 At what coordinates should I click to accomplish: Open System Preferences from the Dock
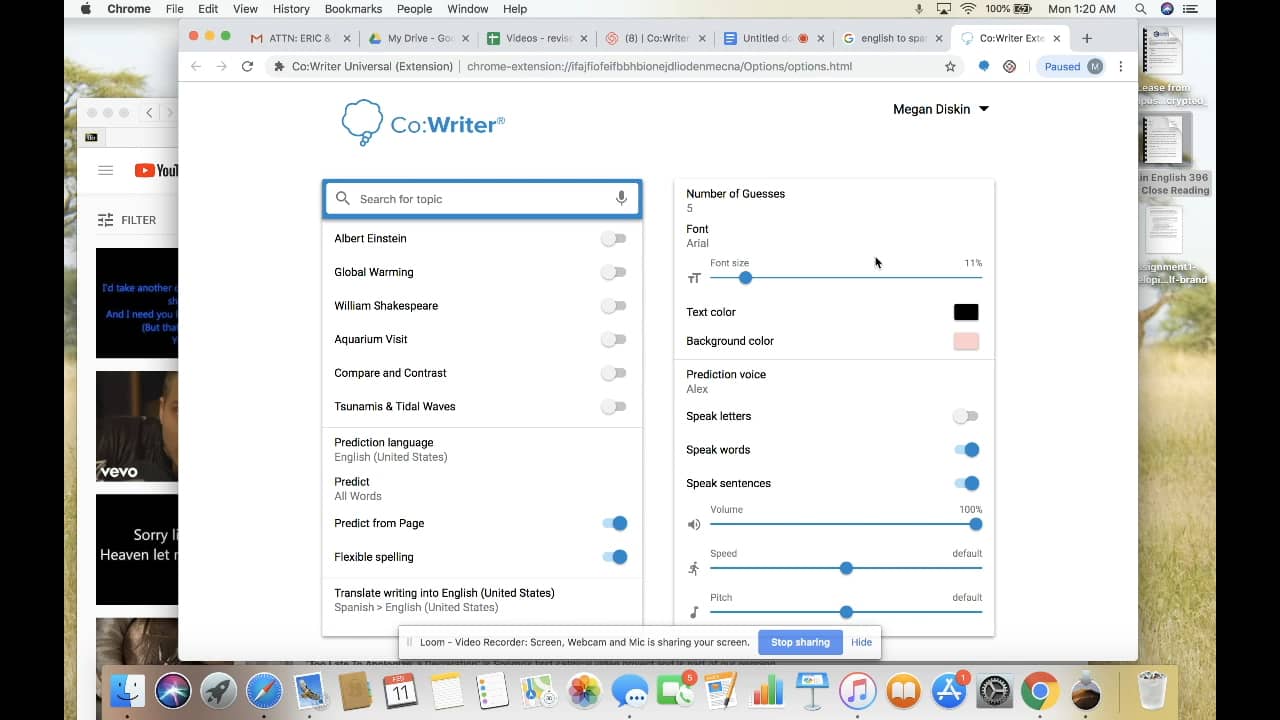[994, 691]
